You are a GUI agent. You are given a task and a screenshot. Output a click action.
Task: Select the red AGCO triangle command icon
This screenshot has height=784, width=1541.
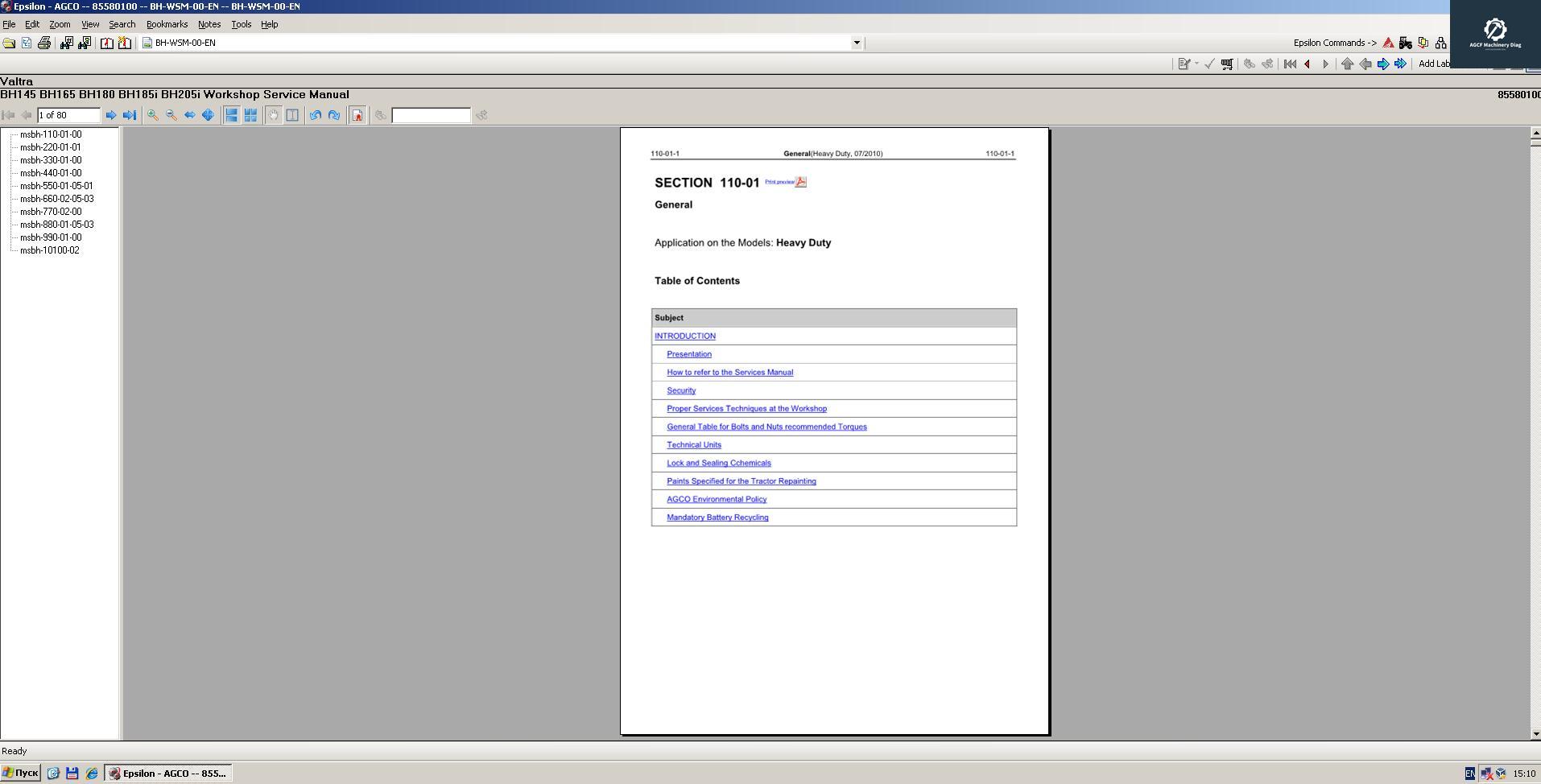(1387, 43)
